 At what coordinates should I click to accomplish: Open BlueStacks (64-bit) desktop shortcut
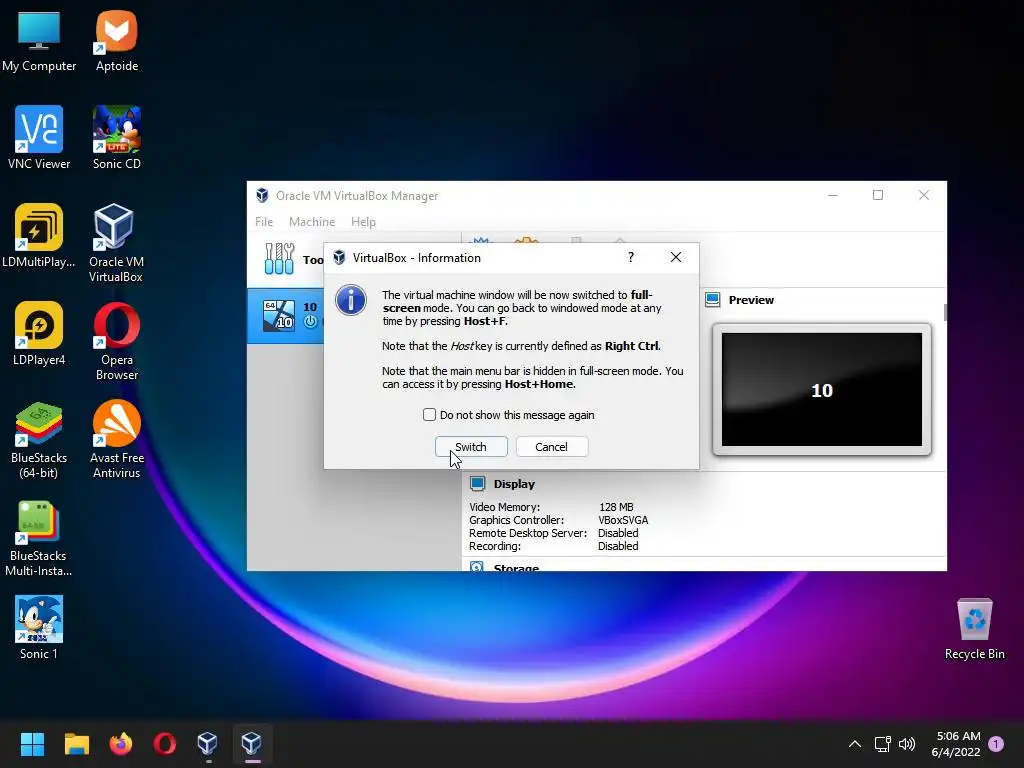click(39, 440)
